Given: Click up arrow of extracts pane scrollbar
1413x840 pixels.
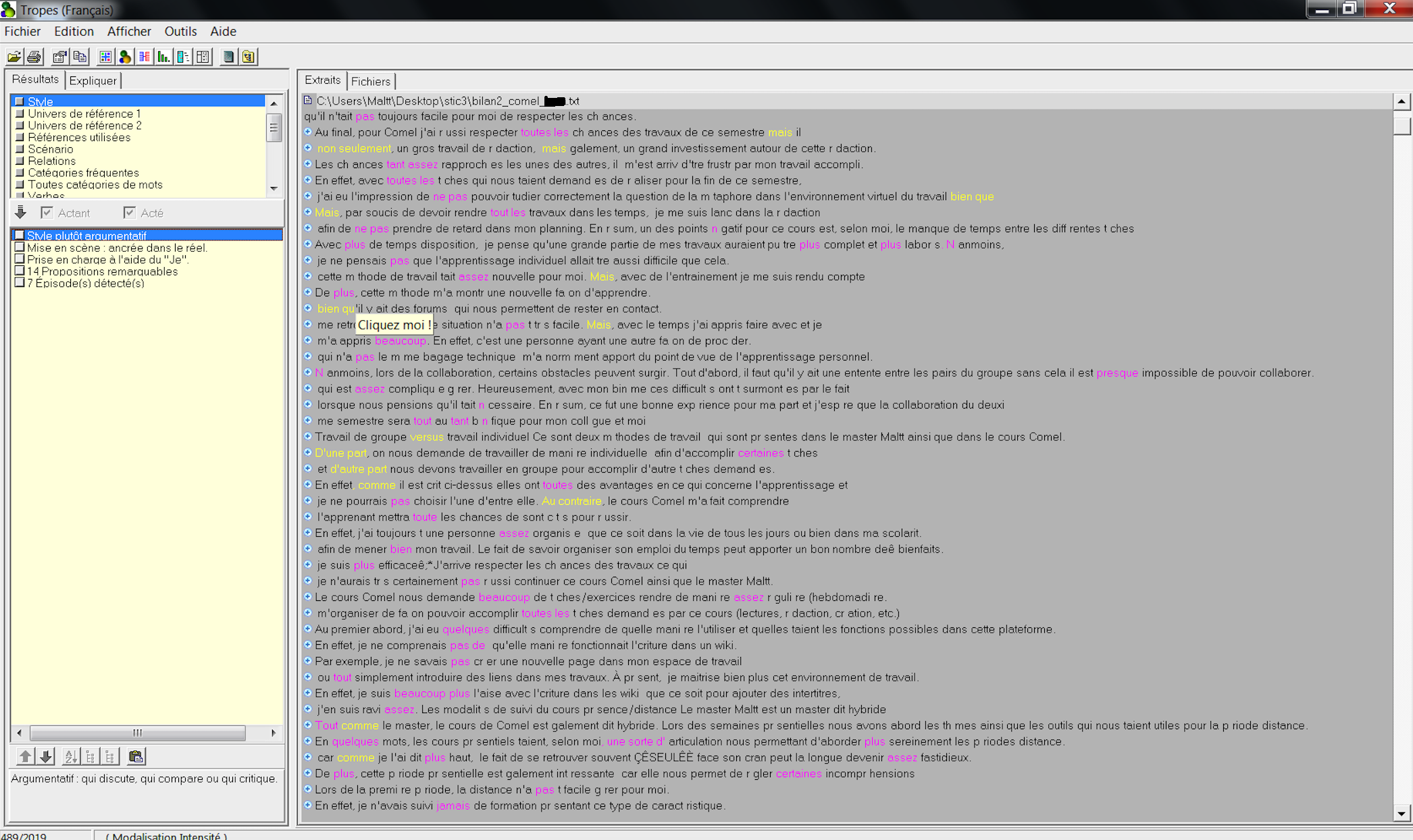Looking at the screenshot, I should [1402, 101].
